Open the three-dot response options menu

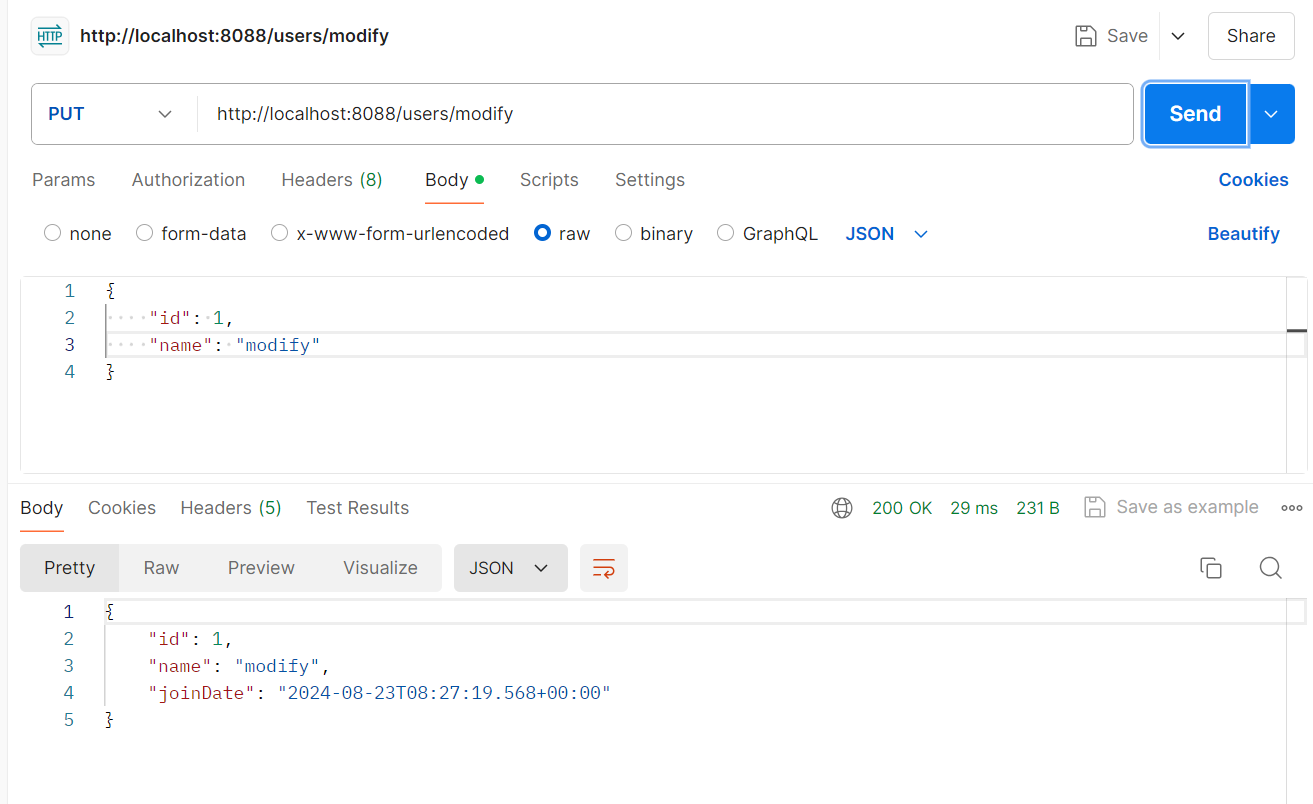coord(1291,508)
